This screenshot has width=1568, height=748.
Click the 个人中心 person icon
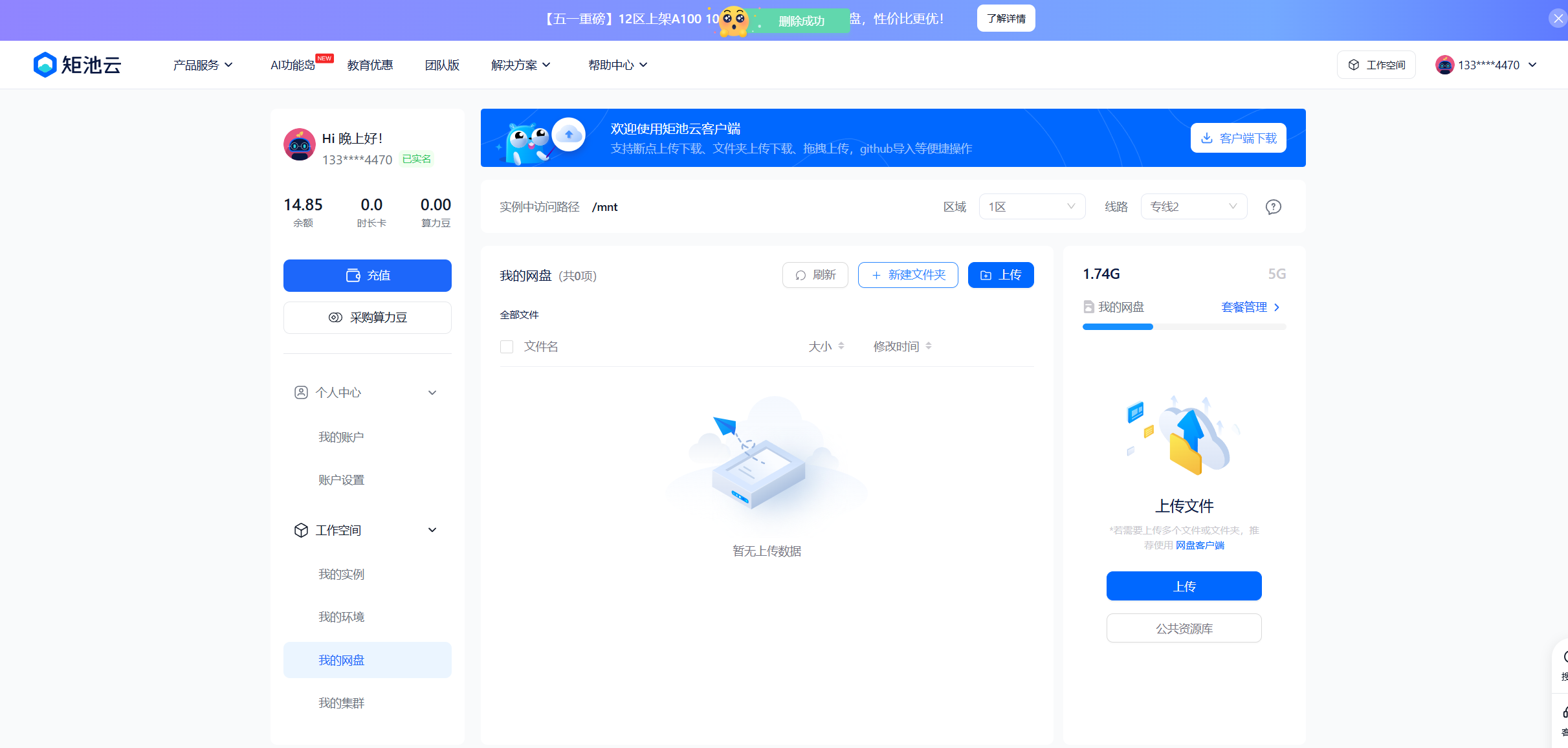[301, 393]
